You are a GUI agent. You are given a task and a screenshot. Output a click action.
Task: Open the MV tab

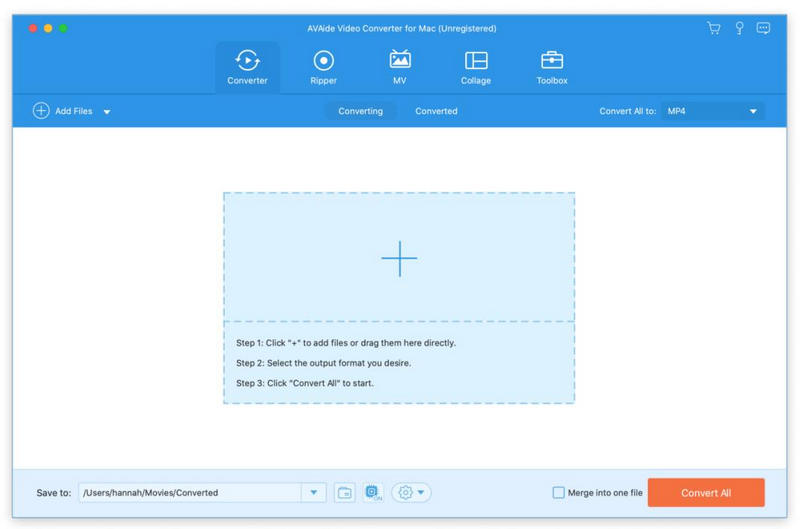tap(399, 67)
